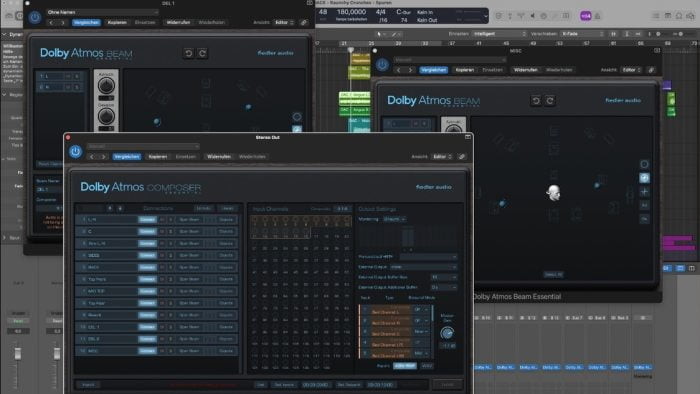The width and height of the screenshot is (700, 394).
Task: Go to next preset in Stereo Out window
Action: (103, 157)
